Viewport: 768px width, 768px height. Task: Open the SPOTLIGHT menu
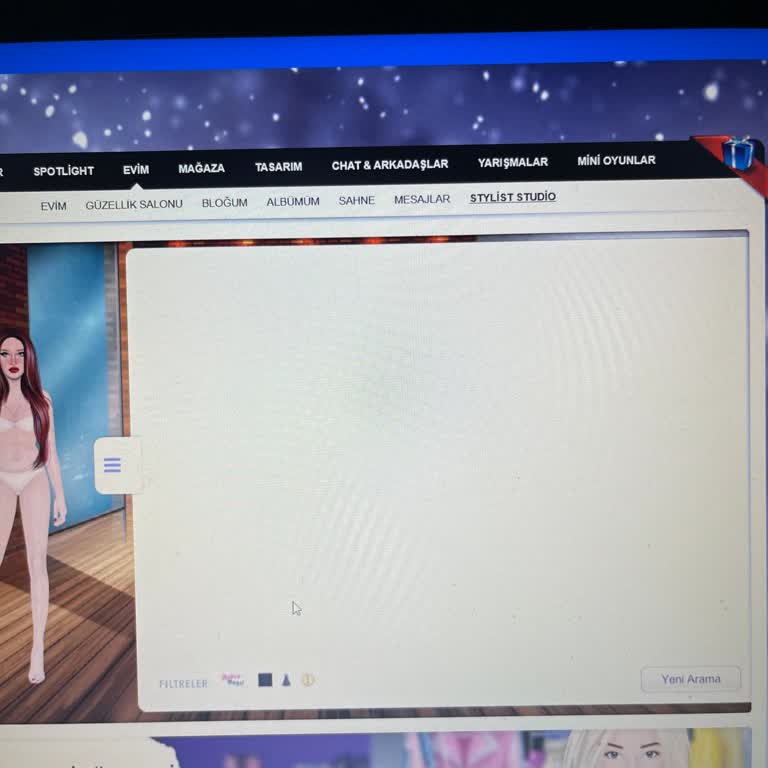(63, 171)
